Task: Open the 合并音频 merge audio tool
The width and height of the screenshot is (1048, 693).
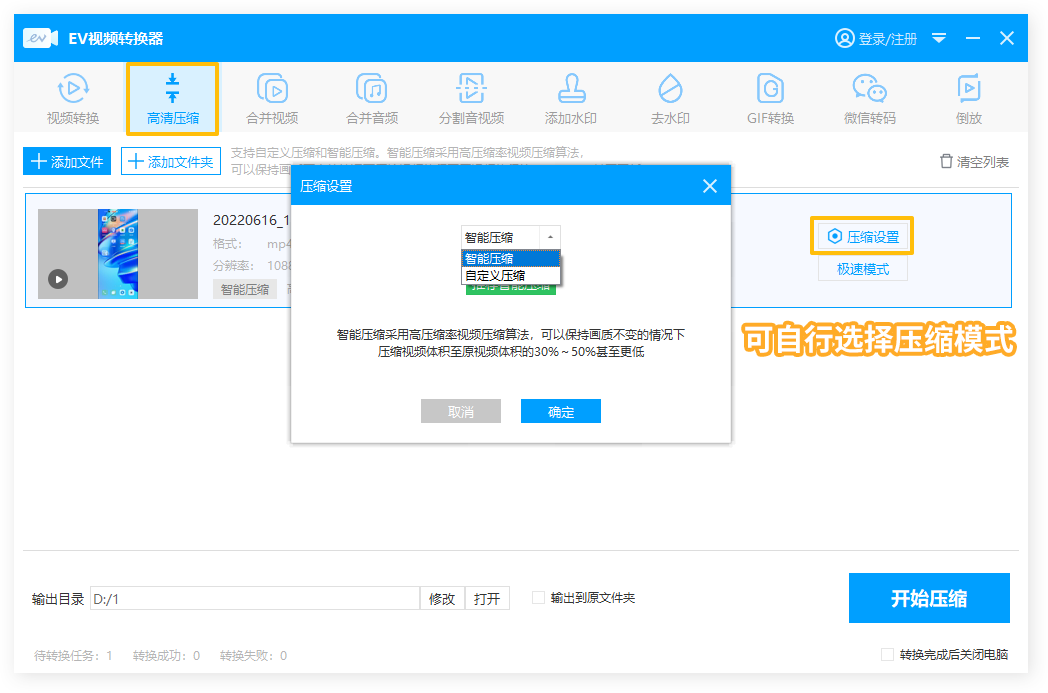Action: click(372, 98)
